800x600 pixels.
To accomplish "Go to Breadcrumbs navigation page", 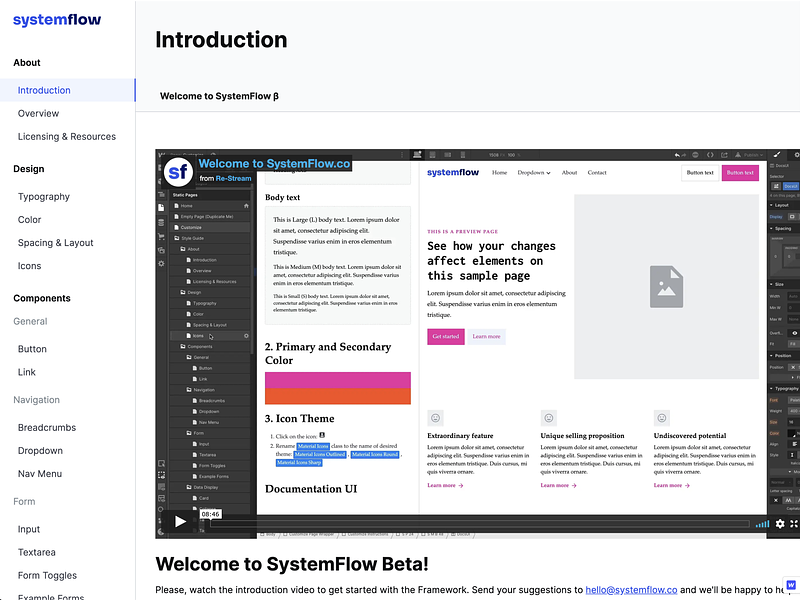I will pyautogui.click(x=47, y=428).
